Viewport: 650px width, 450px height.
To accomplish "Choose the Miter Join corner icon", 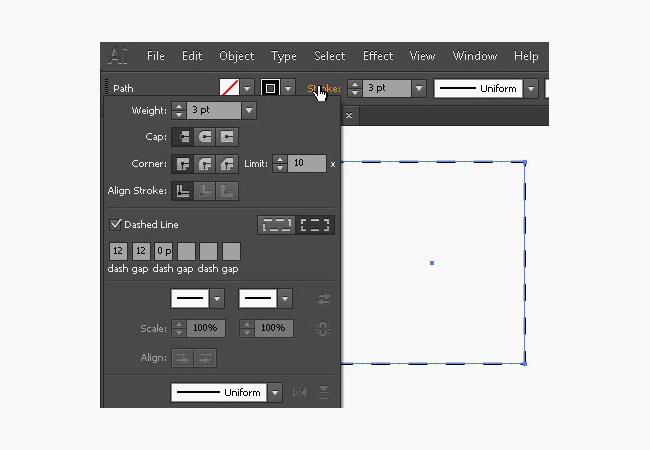I will 184,163.
